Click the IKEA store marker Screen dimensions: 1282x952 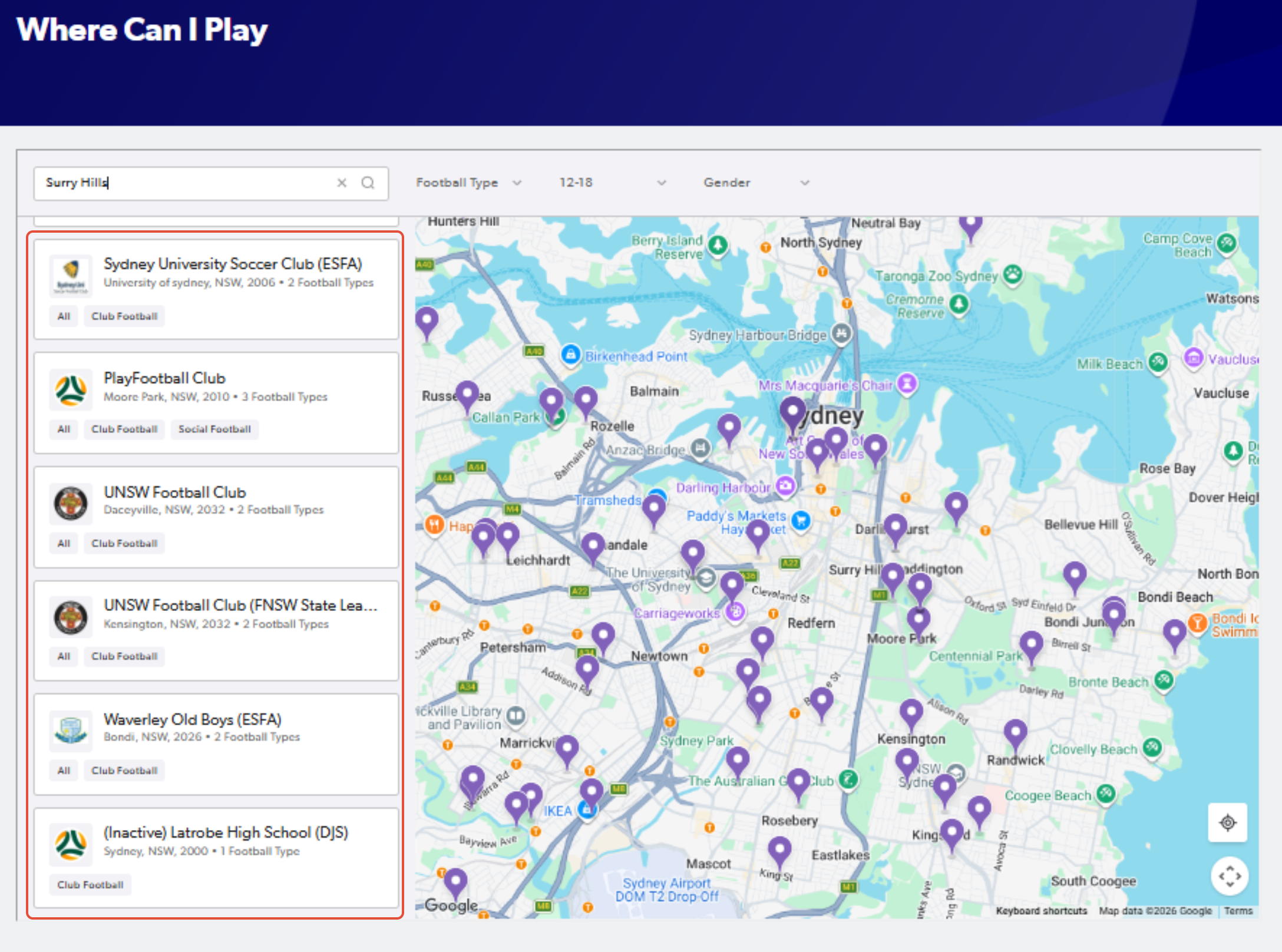tap(587, 810)
